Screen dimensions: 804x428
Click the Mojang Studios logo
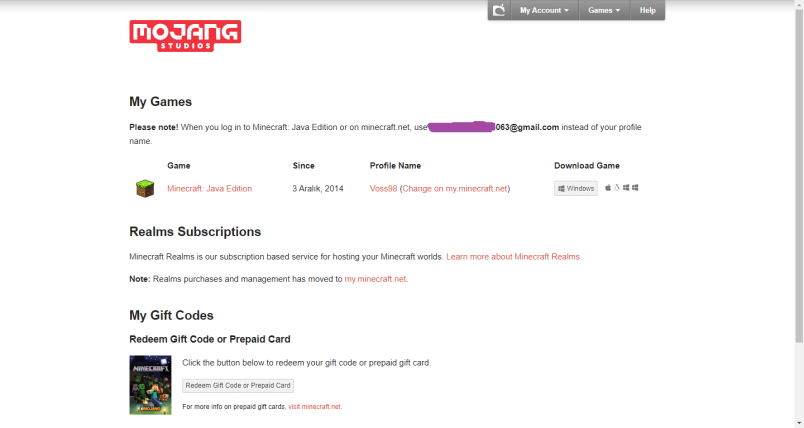[x=185, y=36]
